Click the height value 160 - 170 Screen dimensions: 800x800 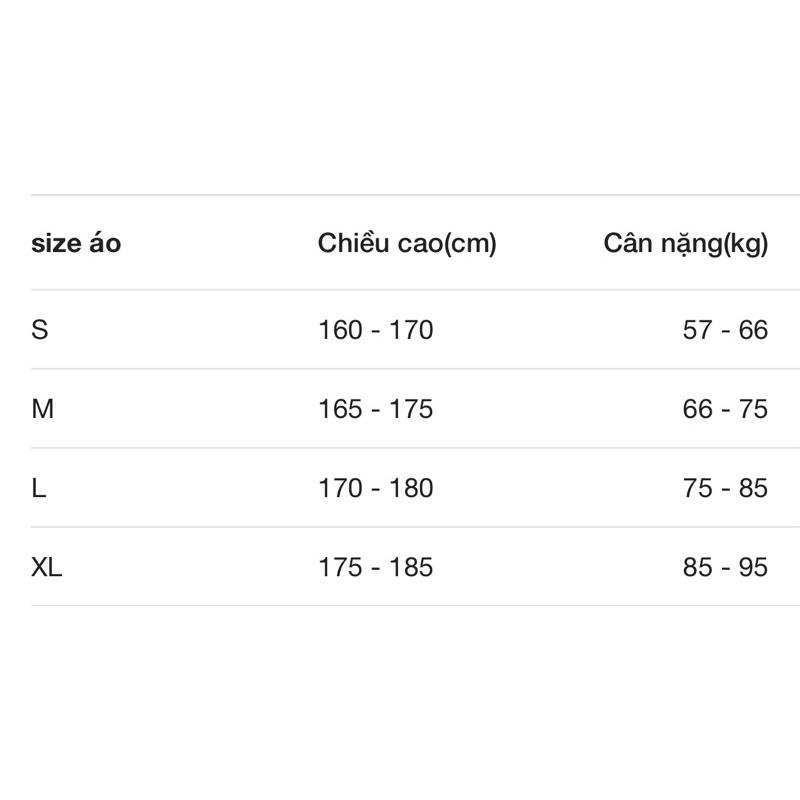(375, 329)
